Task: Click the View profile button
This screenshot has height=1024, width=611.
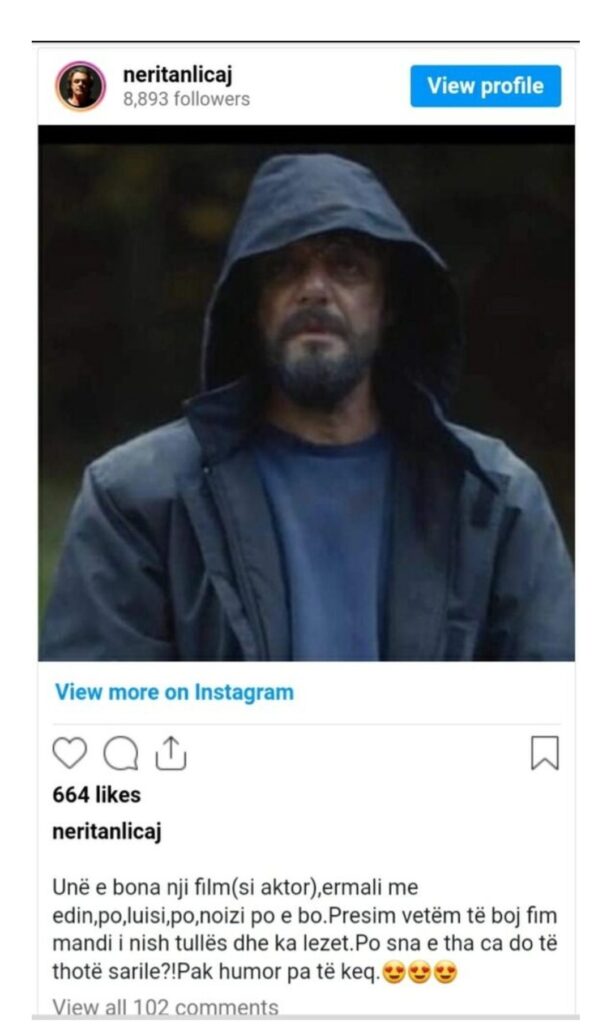Action: click(486, 86)
